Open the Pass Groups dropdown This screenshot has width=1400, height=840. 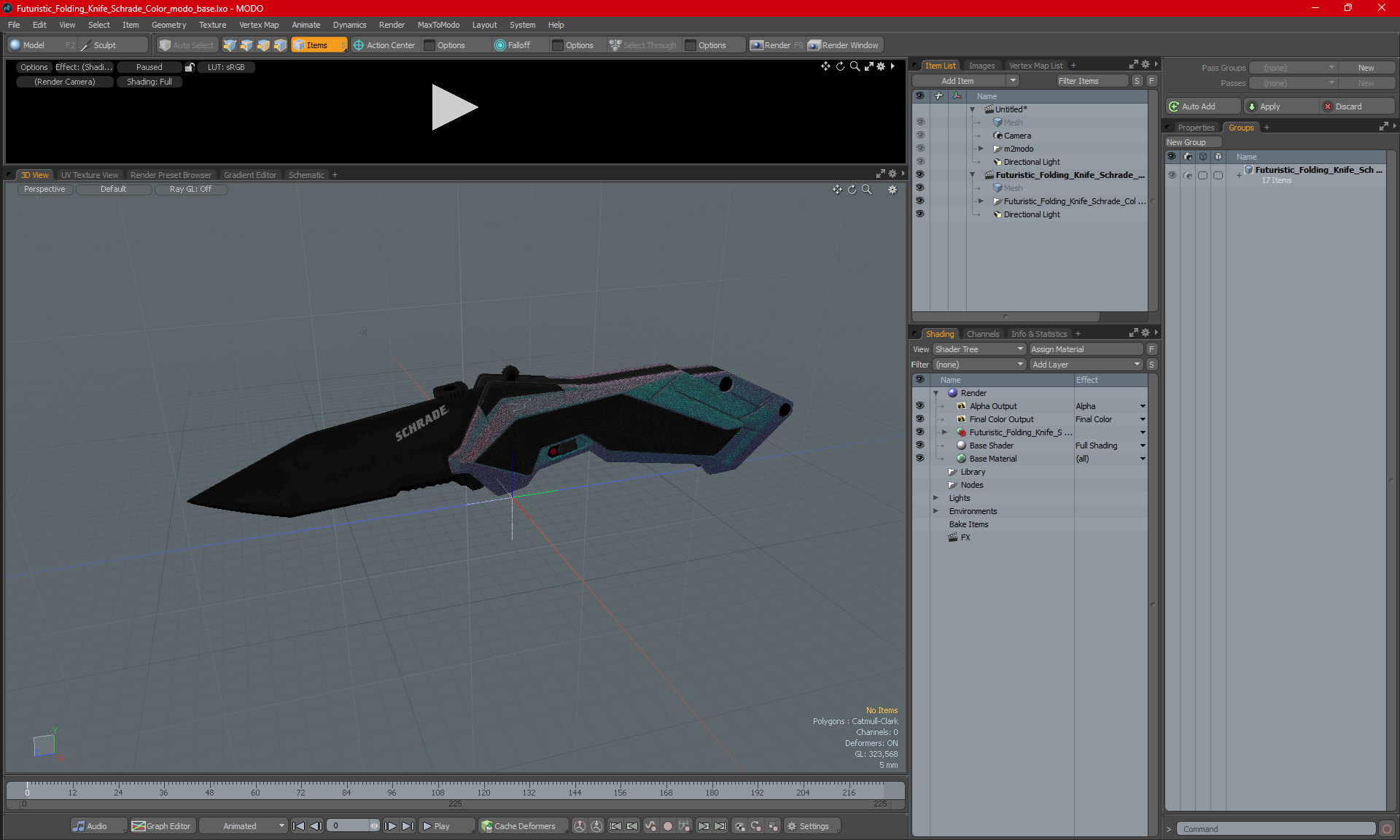[x=1293, y=68]
